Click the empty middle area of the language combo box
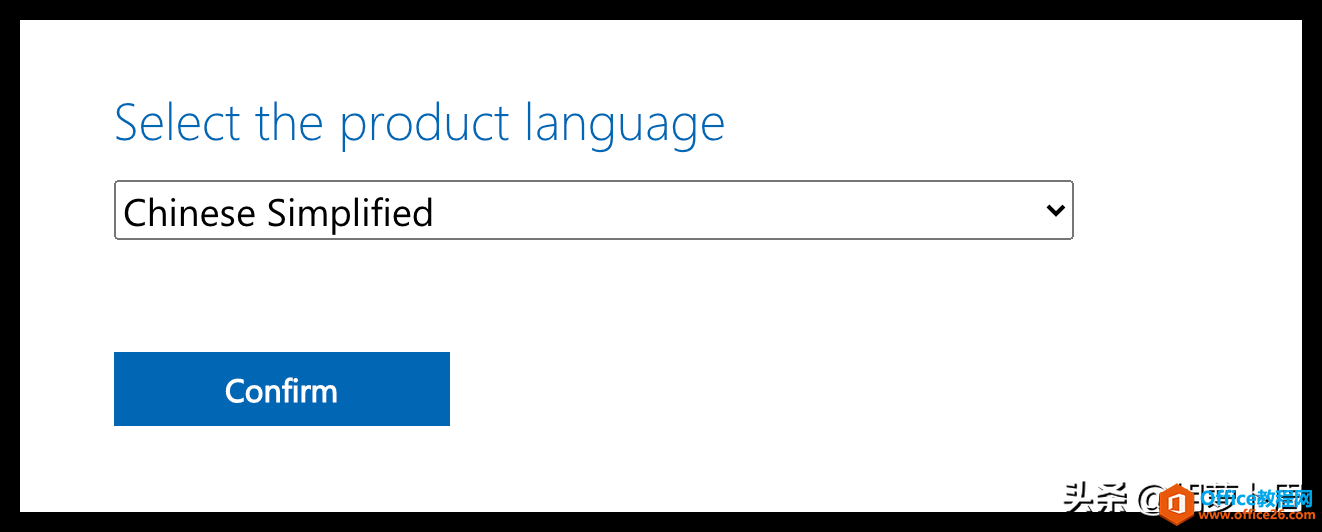Image resolution: width=1322 pixels, height=532 pixels. tap(740, 211)
